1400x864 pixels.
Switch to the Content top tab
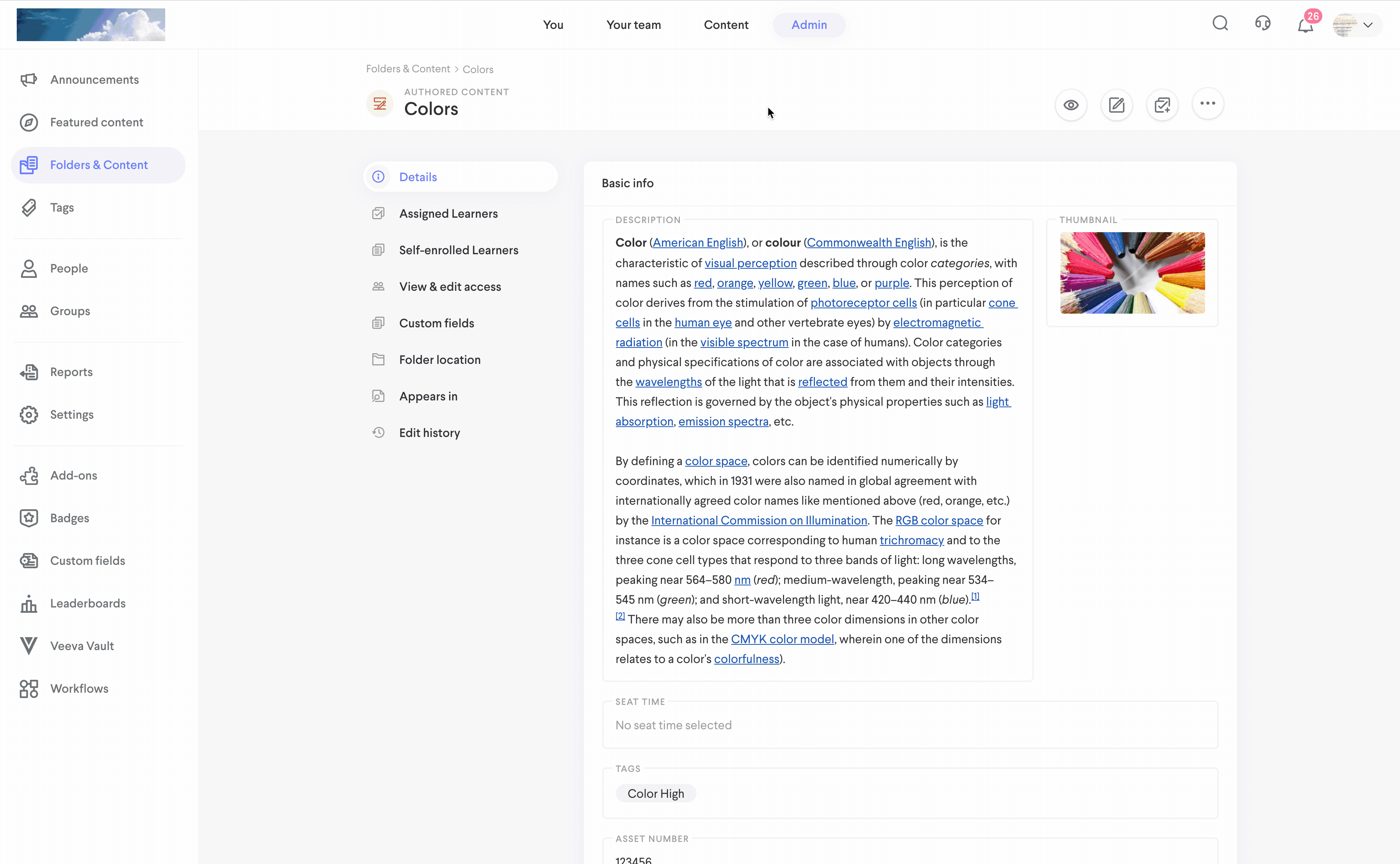point(726,25)
